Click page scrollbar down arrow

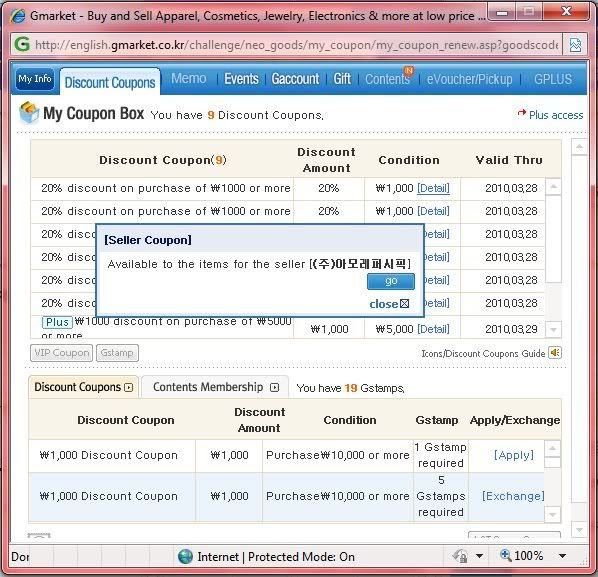(x=579, y=530)
